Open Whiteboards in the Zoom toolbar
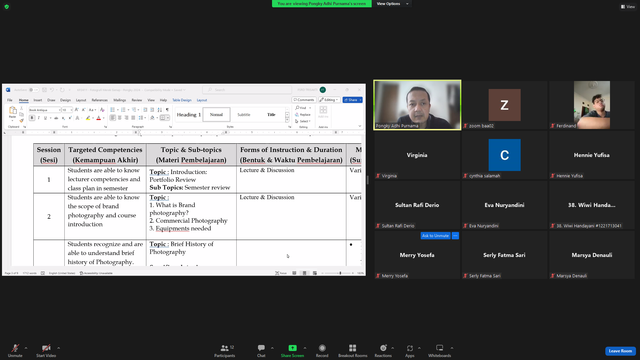640x360 pixels. [x=440, y=350]
